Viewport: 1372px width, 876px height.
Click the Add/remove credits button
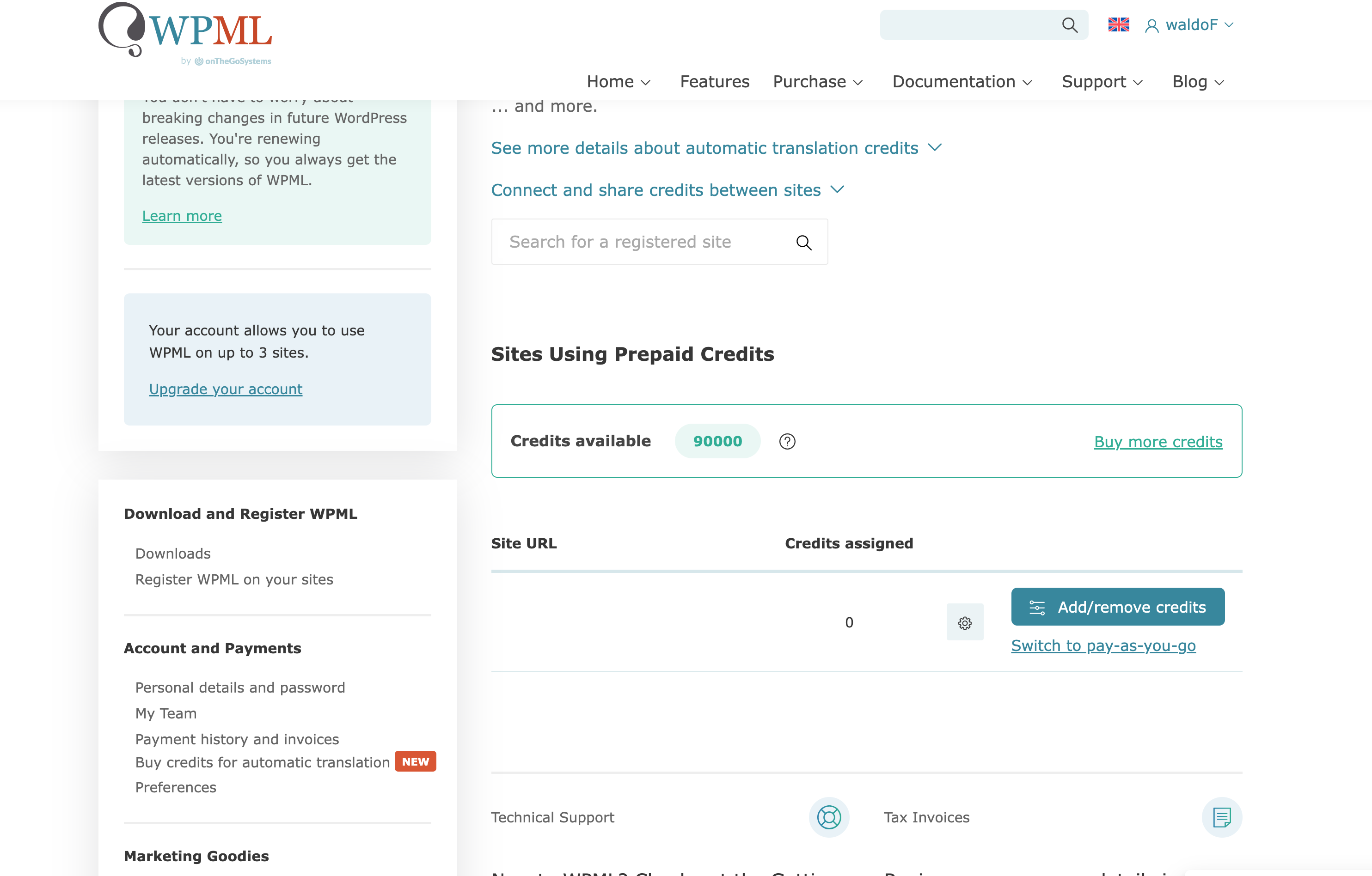(x=1117, y=607)
